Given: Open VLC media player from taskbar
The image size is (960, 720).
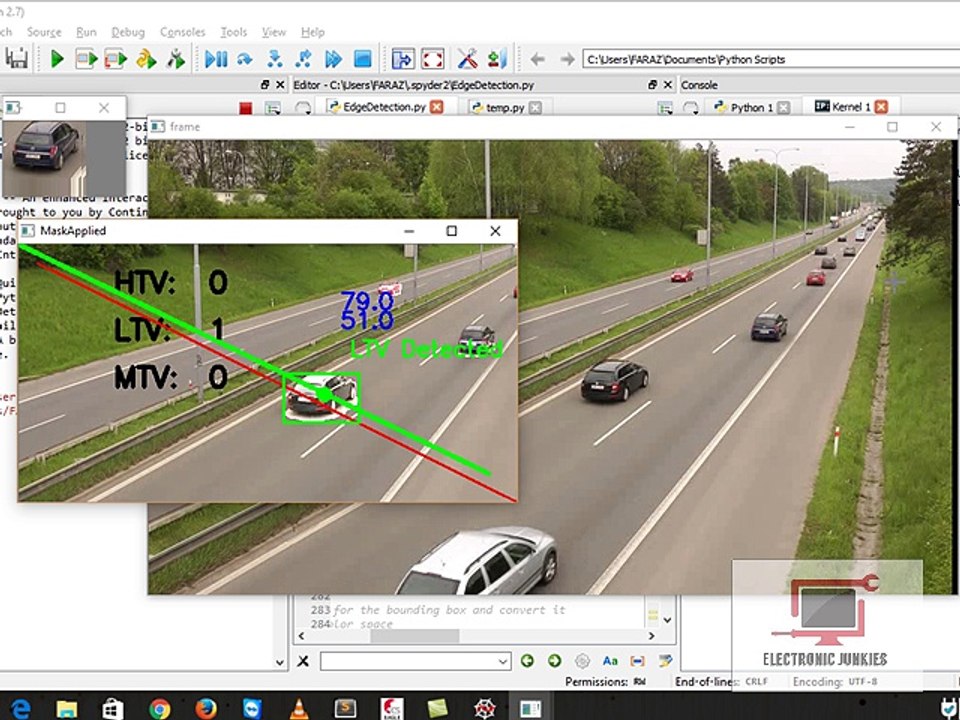Looking at the screenshot, I should (x=299, y=708).
